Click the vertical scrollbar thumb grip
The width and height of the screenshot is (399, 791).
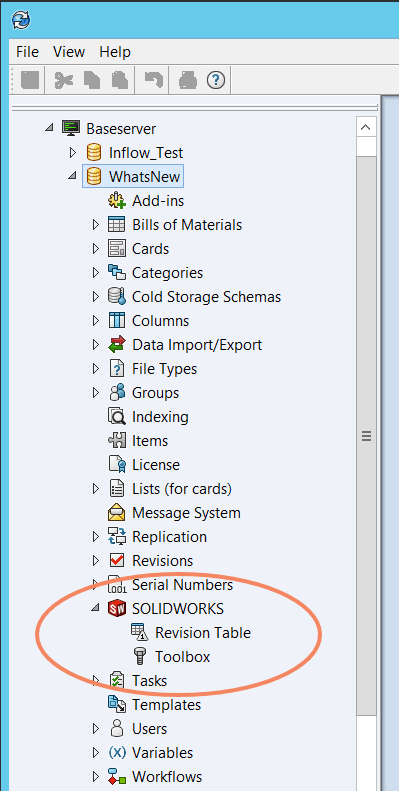(x=367, y=436)
